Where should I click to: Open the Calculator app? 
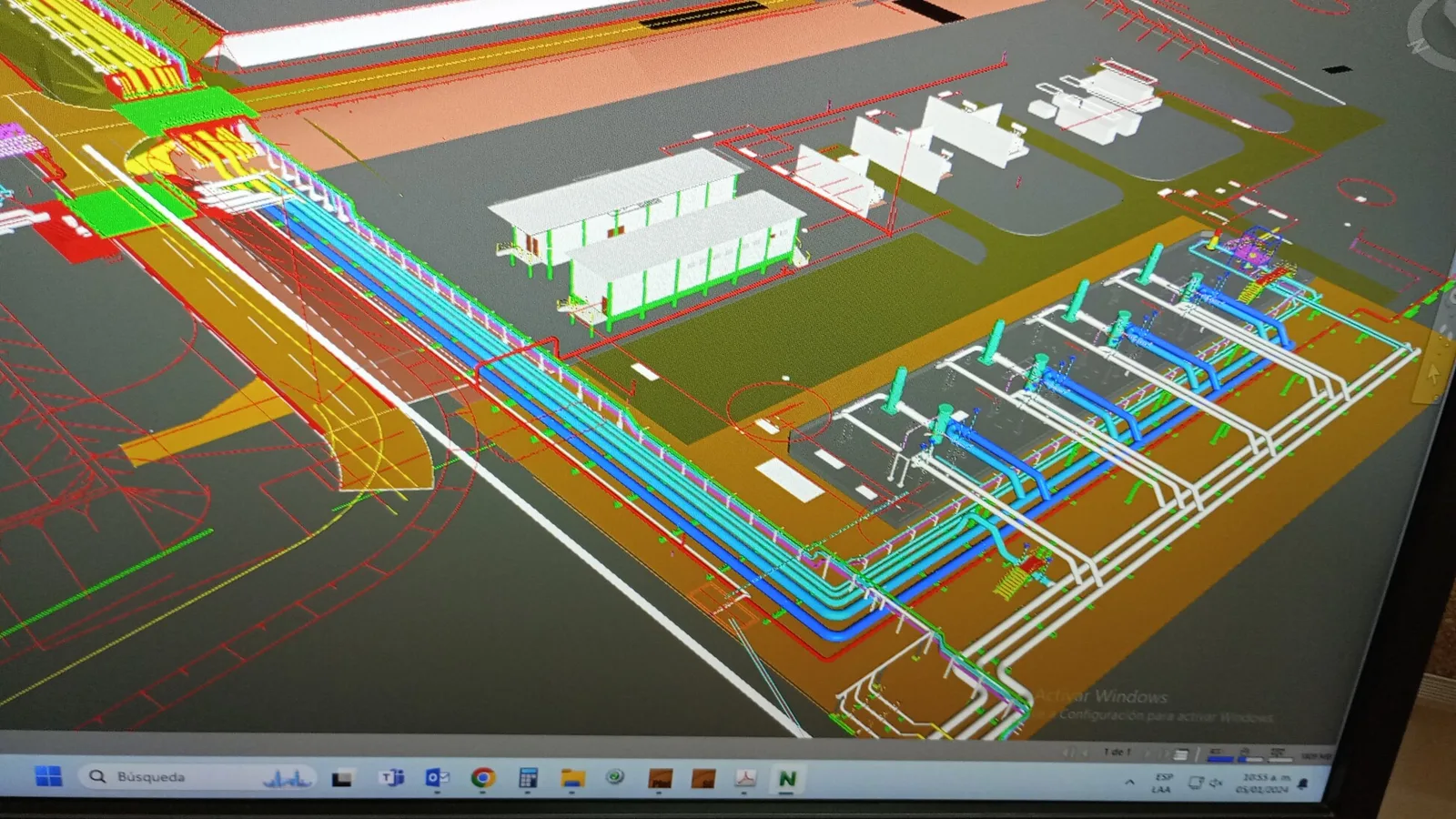point(528,778)
